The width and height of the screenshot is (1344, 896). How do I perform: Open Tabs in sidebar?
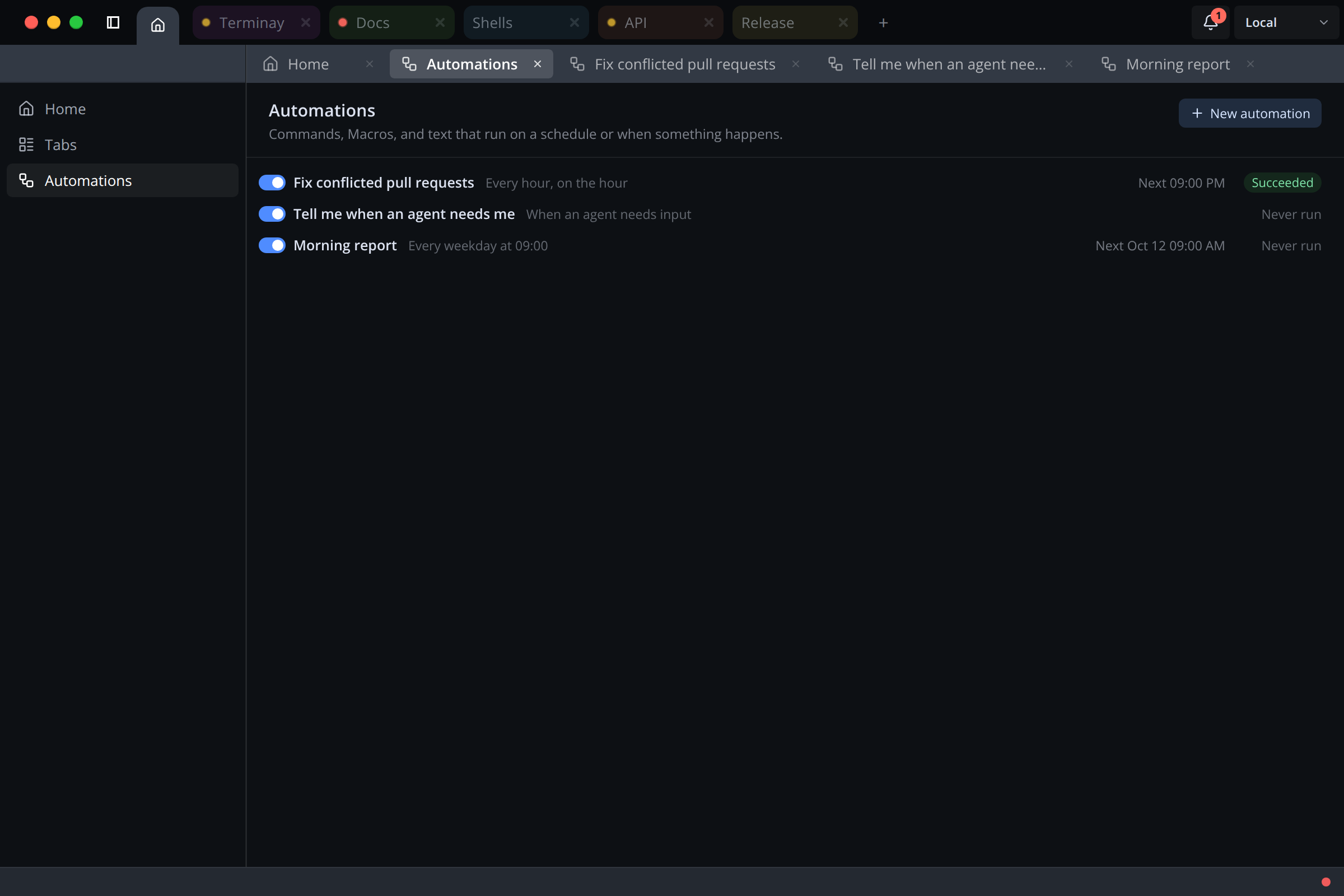(x=122, y=144)
